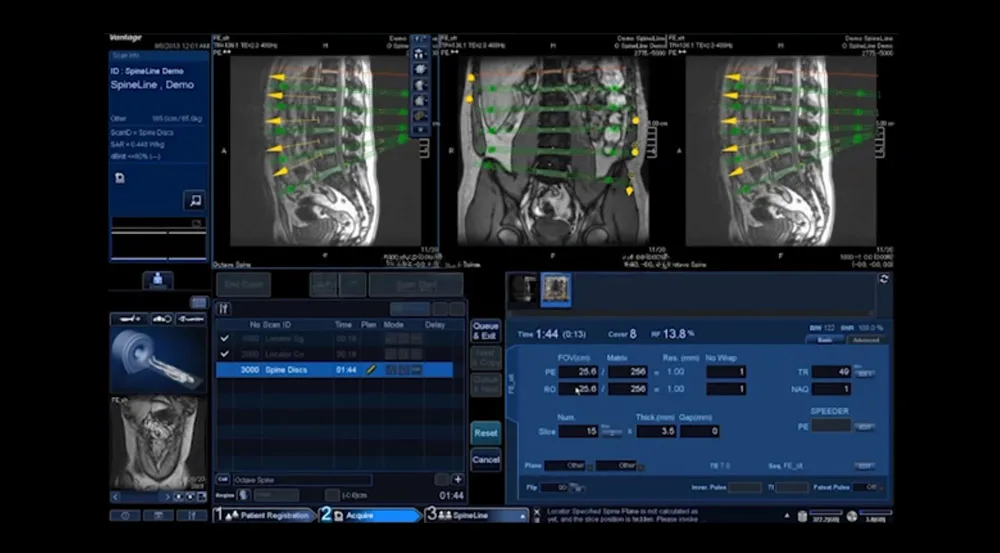Click the plus button beside Octave Spine field
The image size is (1000, 553).
pyautogui.click(x=457, y=479)
